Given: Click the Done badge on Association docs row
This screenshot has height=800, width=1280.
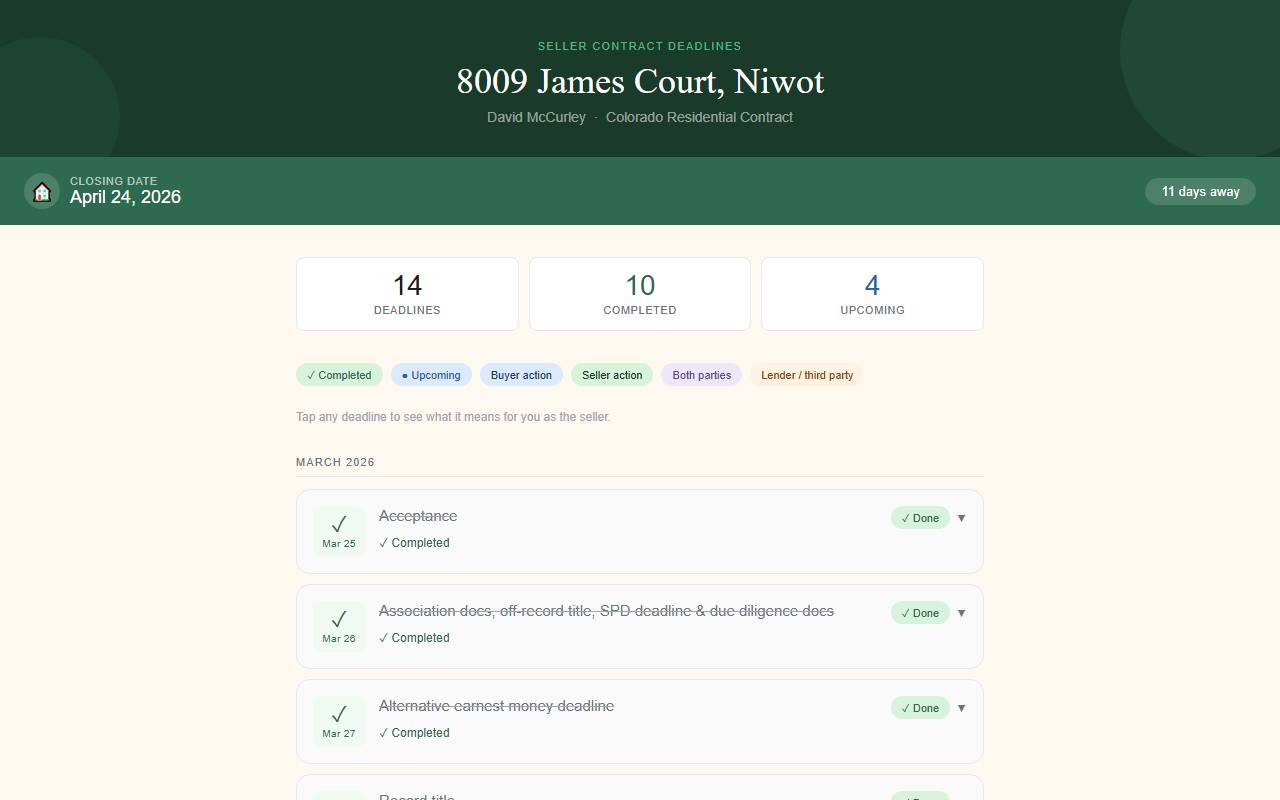Looking at the screenshot, I should (x=920, y=613).
